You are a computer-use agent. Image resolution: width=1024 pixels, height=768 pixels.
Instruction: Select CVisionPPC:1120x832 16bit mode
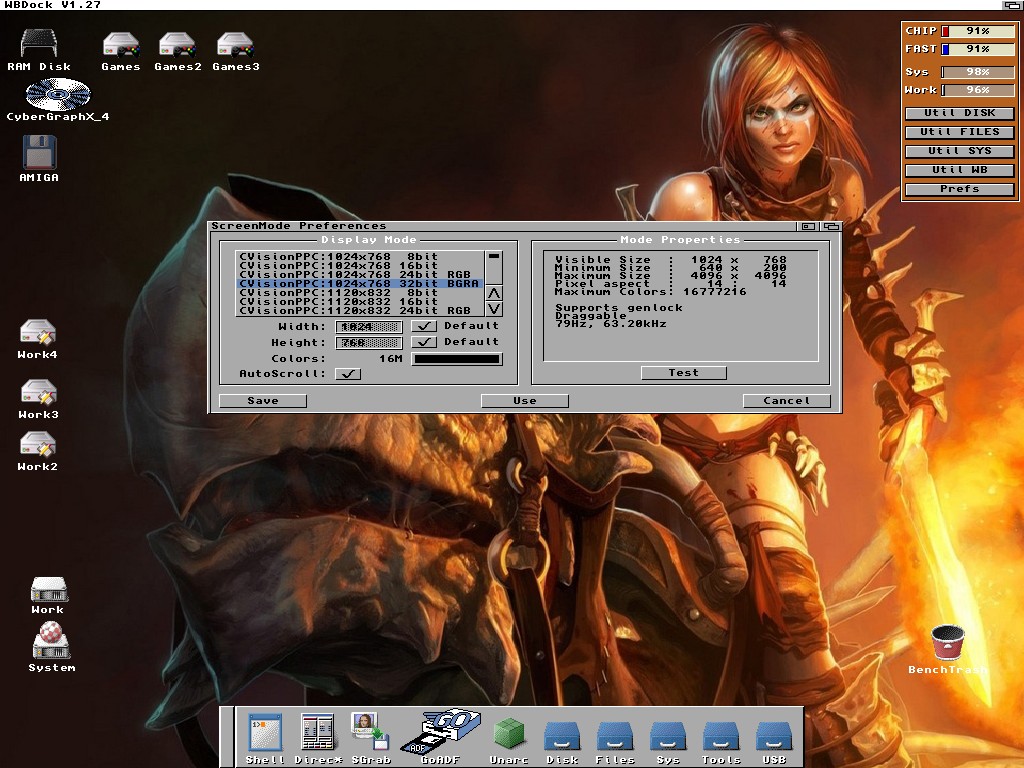(x=360, y=302)
